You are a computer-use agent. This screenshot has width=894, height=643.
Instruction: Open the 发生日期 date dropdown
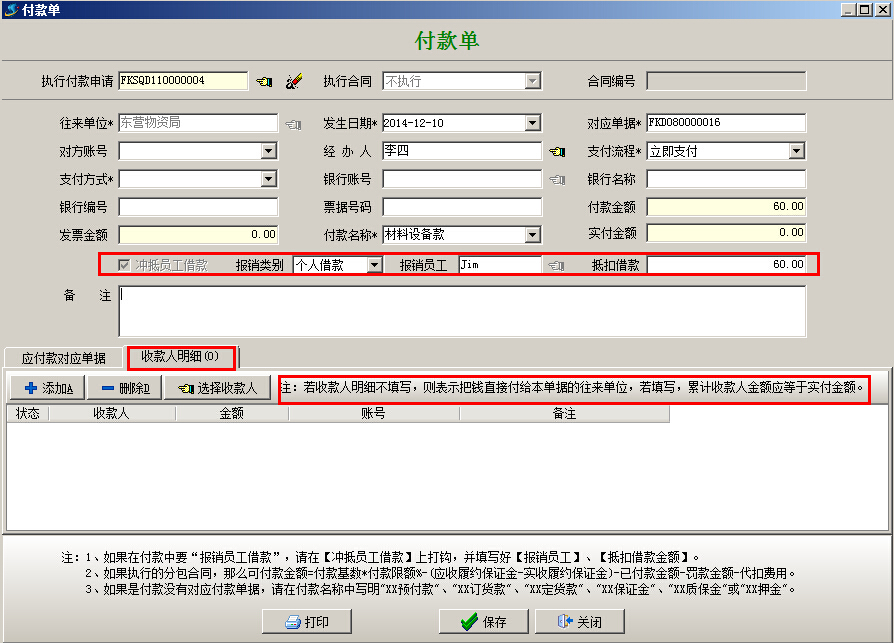click(x=532, y=124)
